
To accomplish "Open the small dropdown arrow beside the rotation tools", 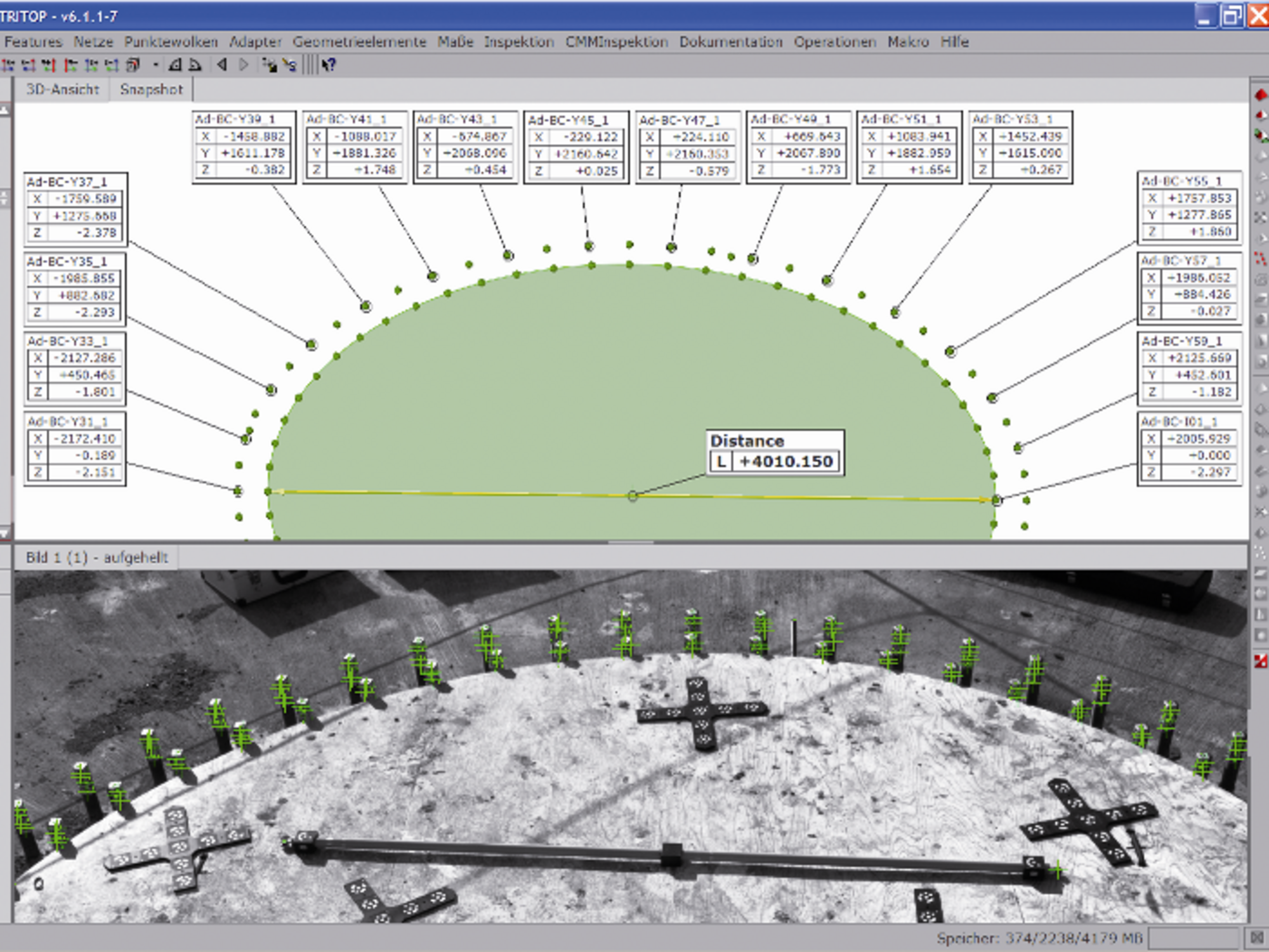I will coord(155,64).
